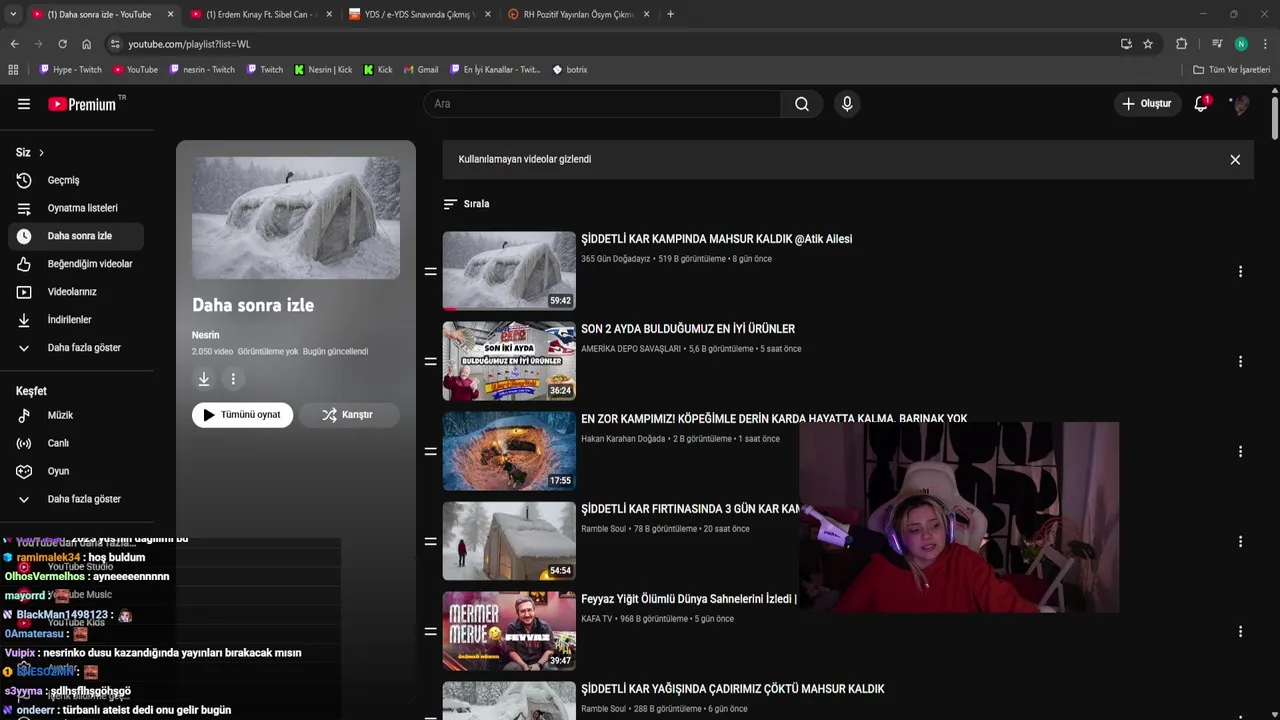This screenshot has width=1280, height=720.
Task: Expand Daha fazla göster under Keşfet
Action: (x=76, y=499)
